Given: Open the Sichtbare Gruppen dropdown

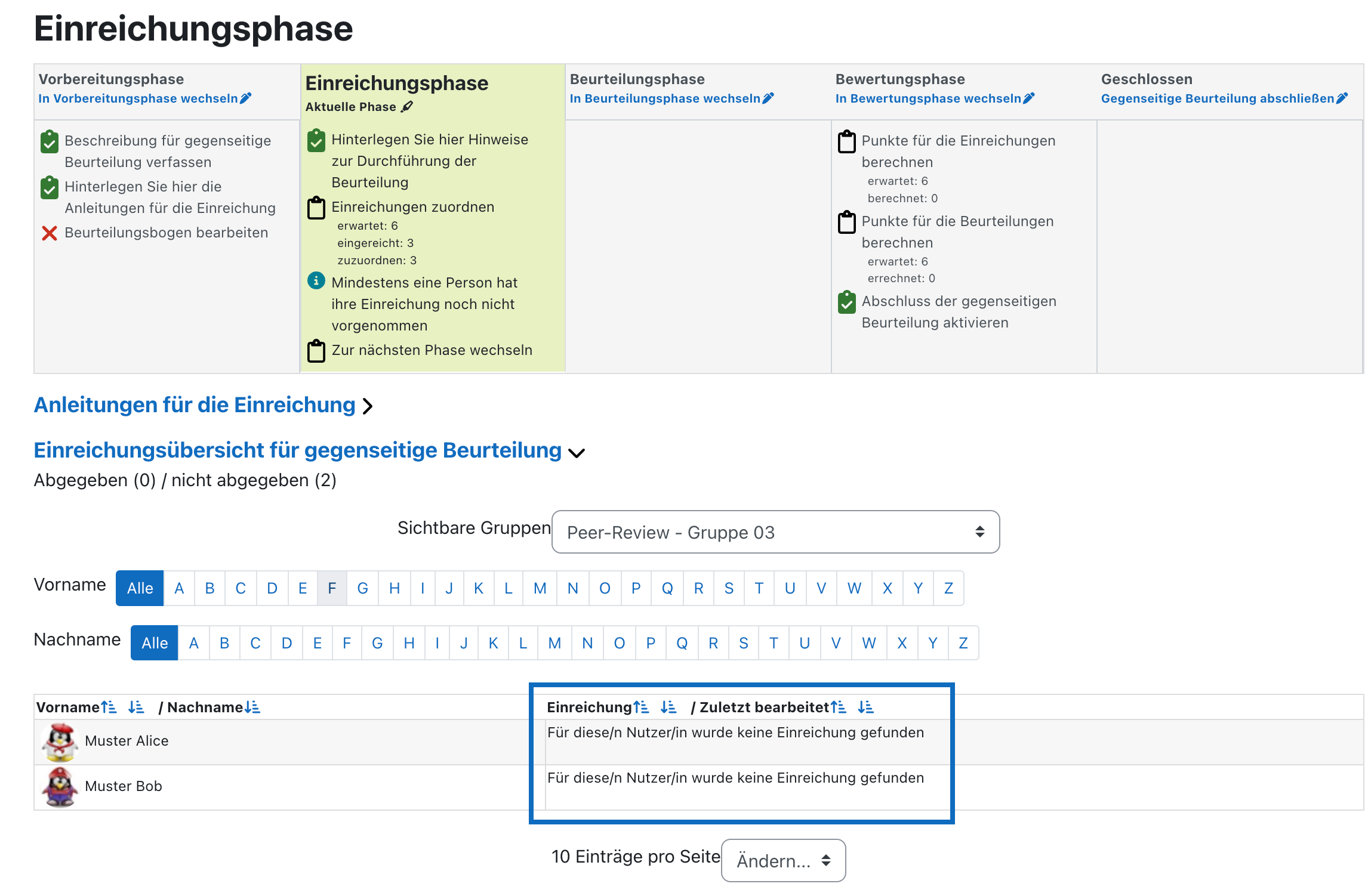Looking at the screenshot, I should 775,532.
